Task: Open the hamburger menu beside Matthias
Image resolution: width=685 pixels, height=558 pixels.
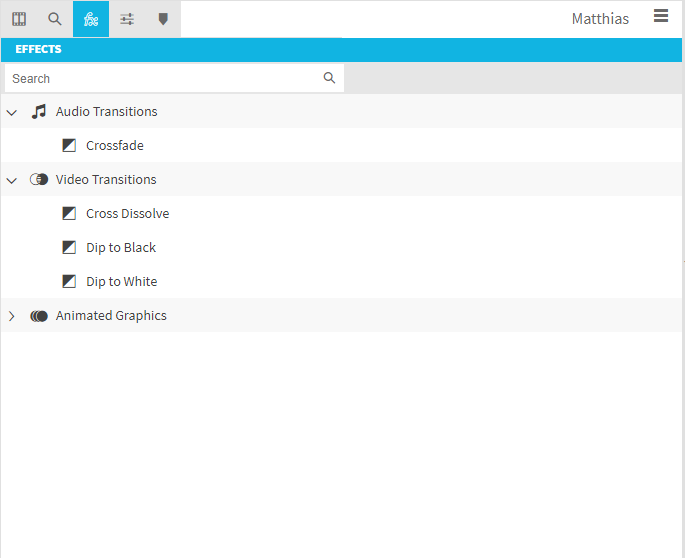Action: pos(660,16)
